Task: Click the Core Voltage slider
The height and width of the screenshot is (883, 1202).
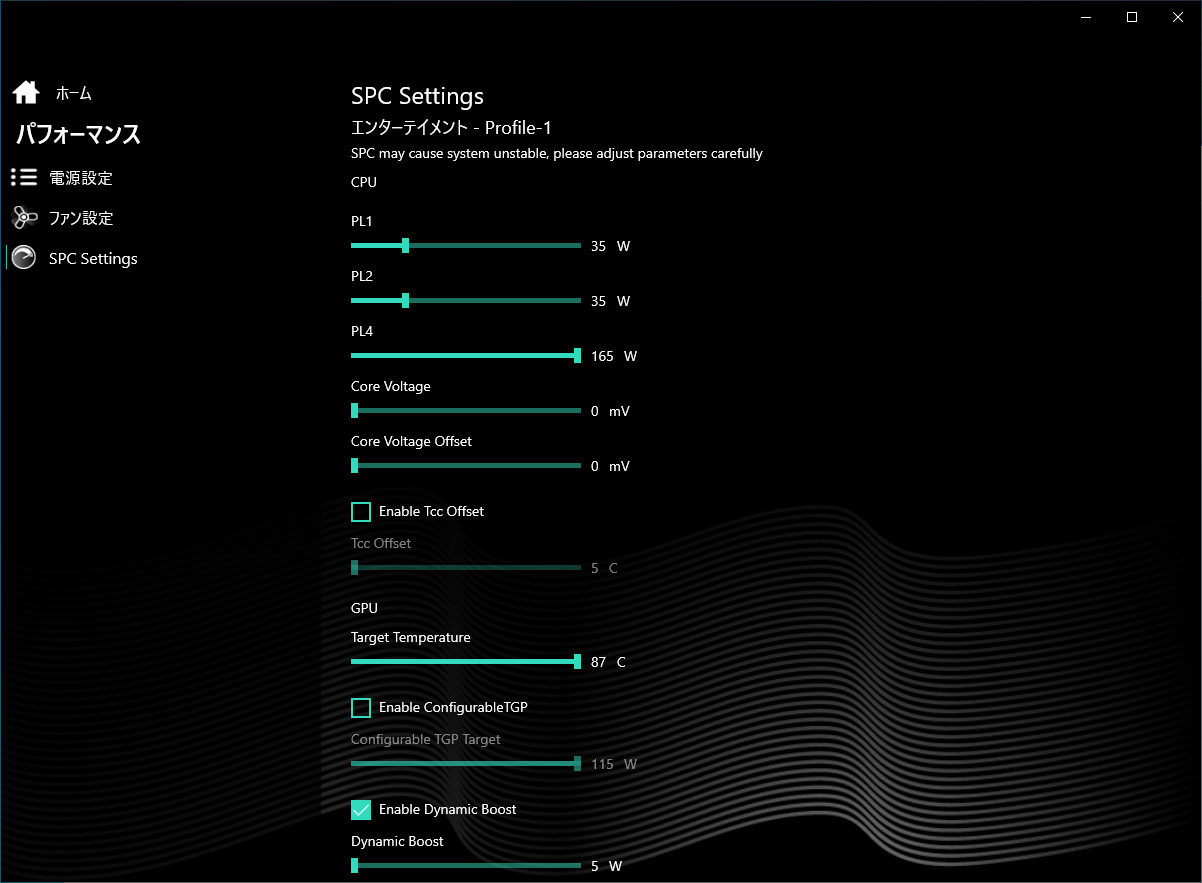Action: tap(466, 410)
